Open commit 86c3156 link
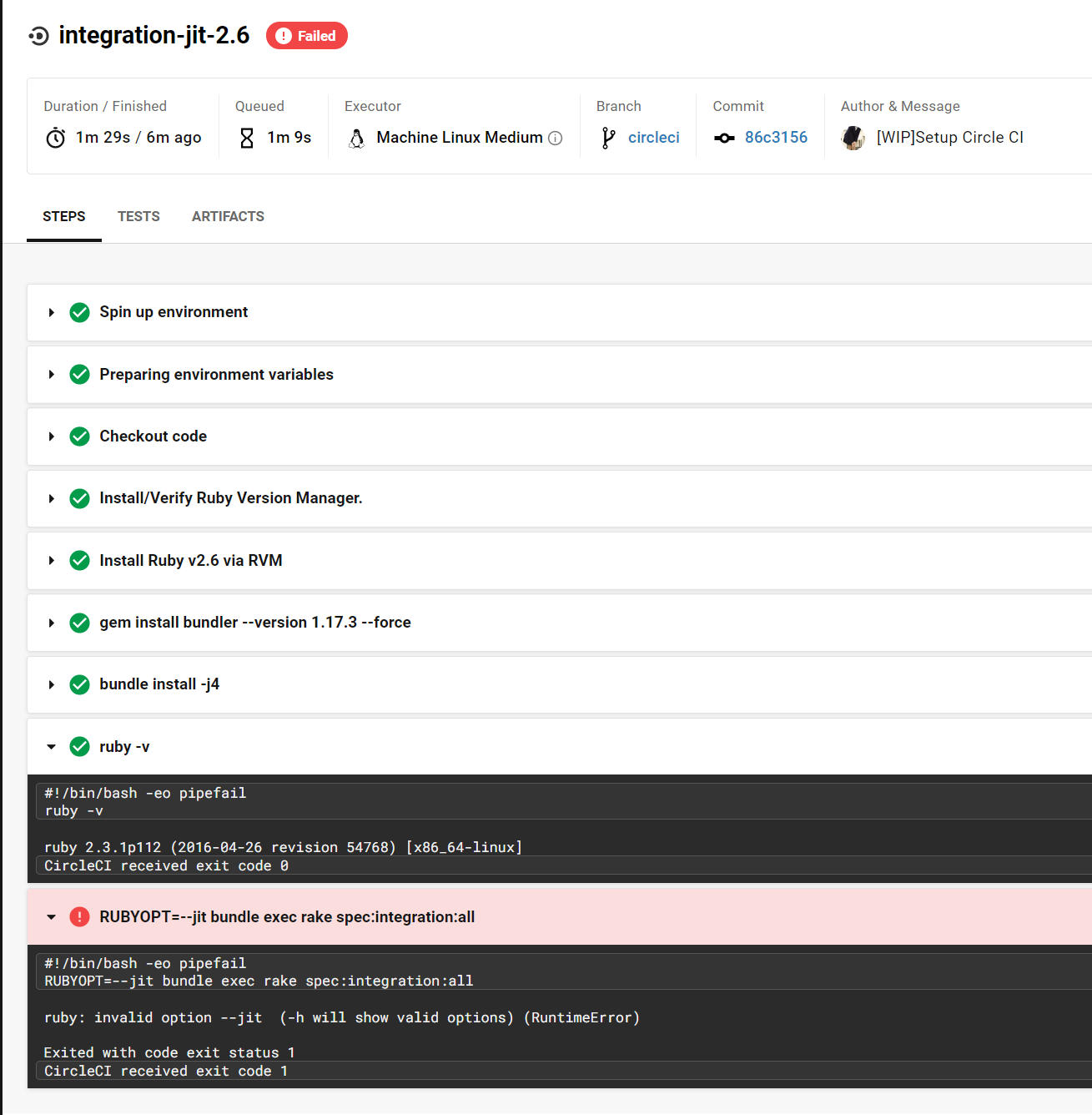Viewport: 1092px width, 1115px height. [x=777, y=138]
